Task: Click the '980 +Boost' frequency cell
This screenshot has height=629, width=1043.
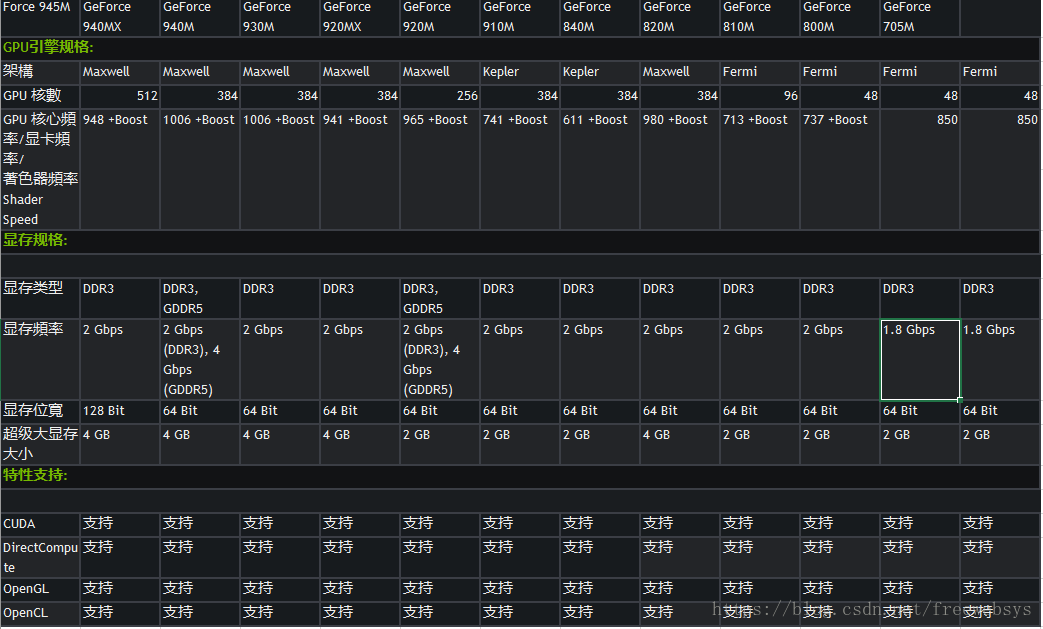Action: pos(680,169)
